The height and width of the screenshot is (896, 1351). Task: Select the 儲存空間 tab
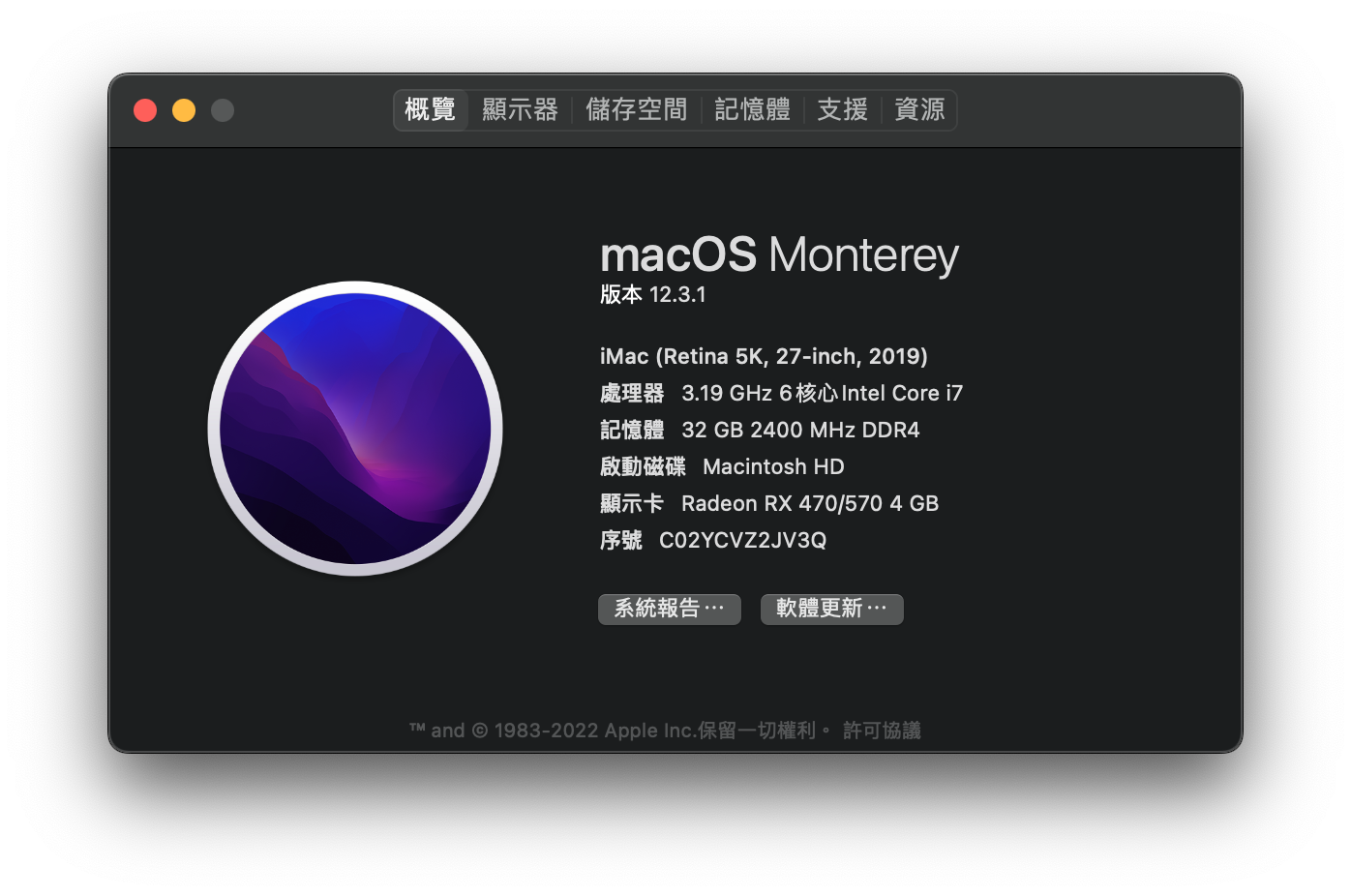point(636,109)
